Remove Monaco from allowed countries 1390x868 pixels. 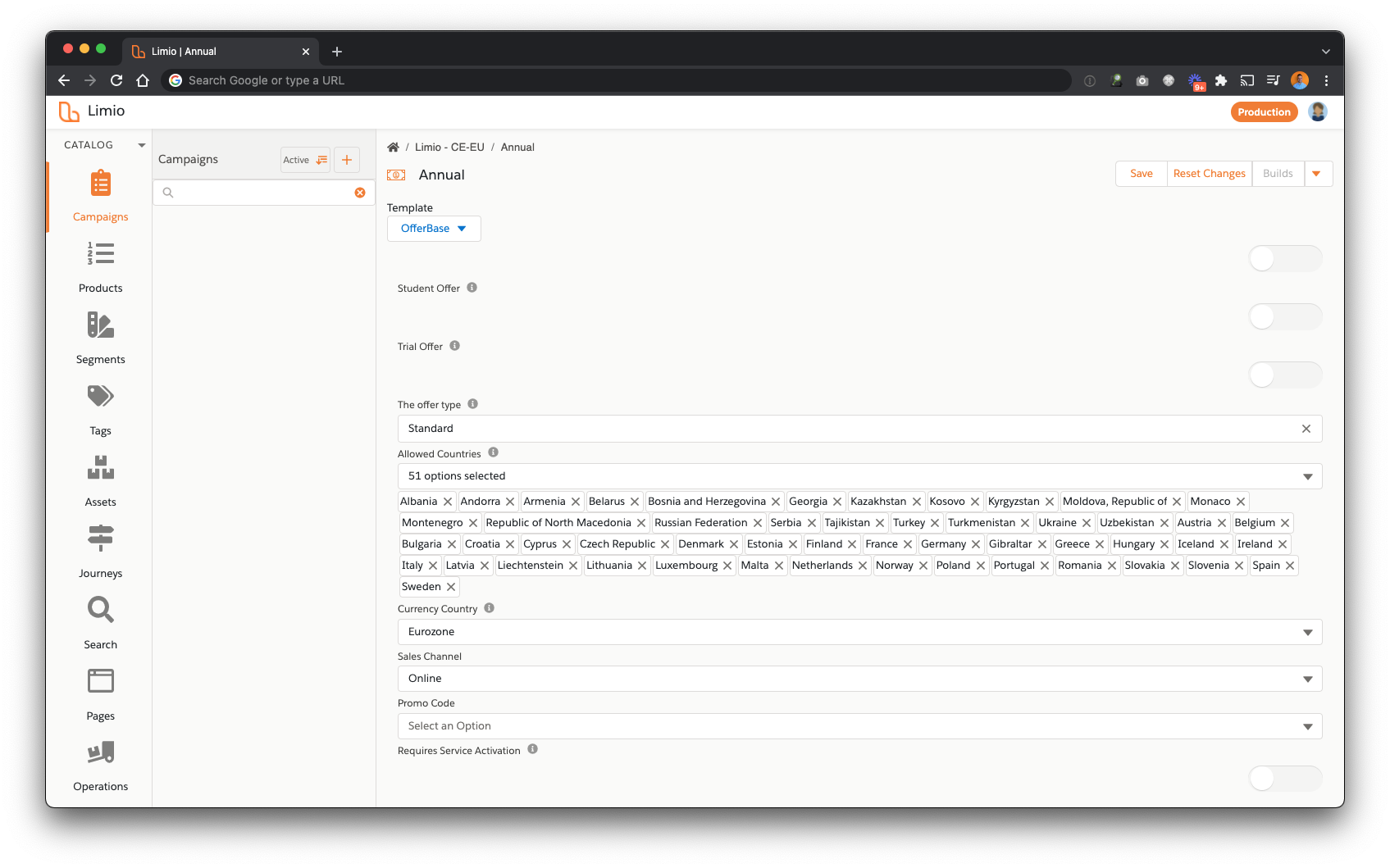click(x=1241, y=502)
